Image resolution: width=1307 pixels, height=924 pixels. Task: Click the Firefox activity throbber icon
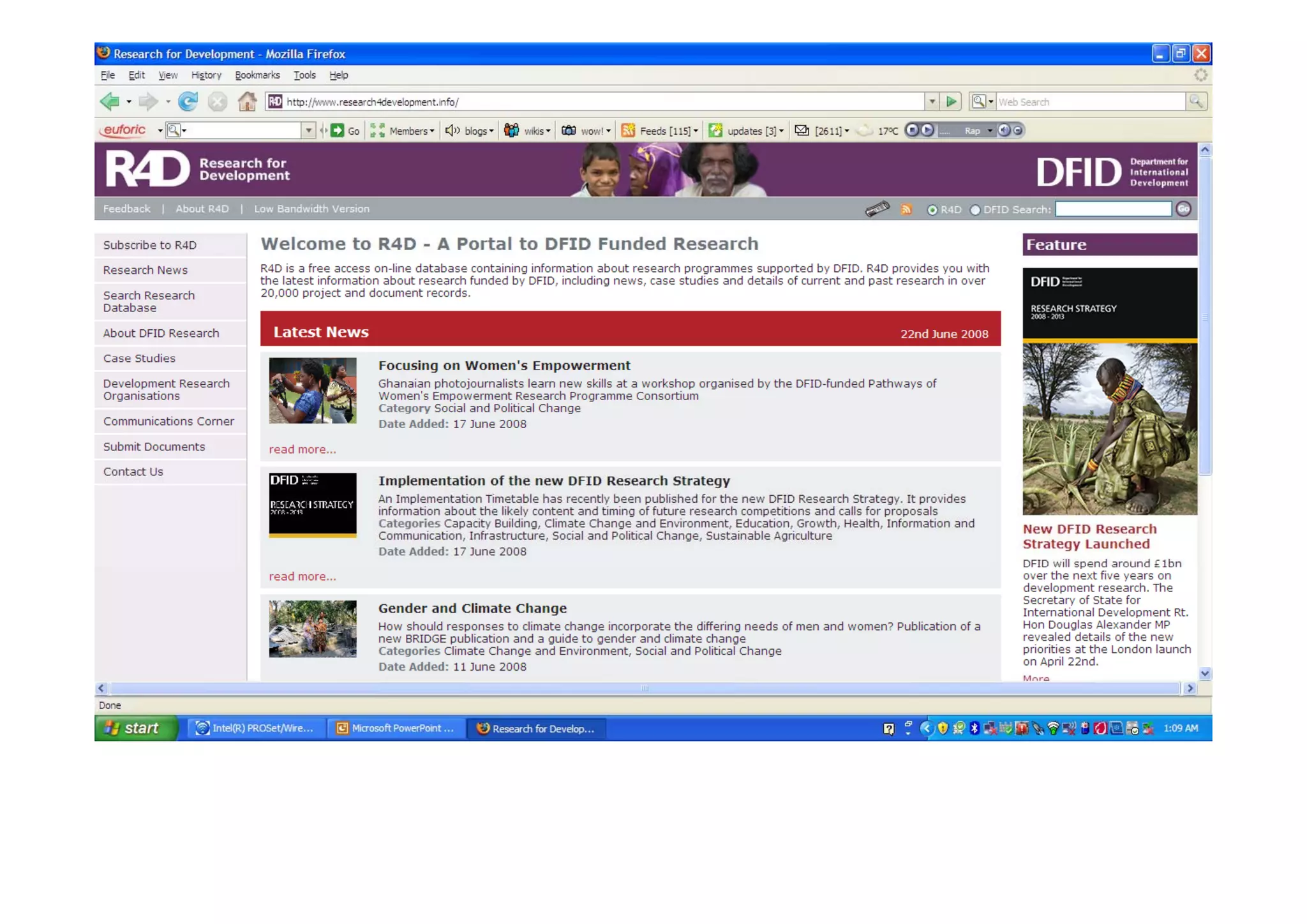[x=1200, y=75]
